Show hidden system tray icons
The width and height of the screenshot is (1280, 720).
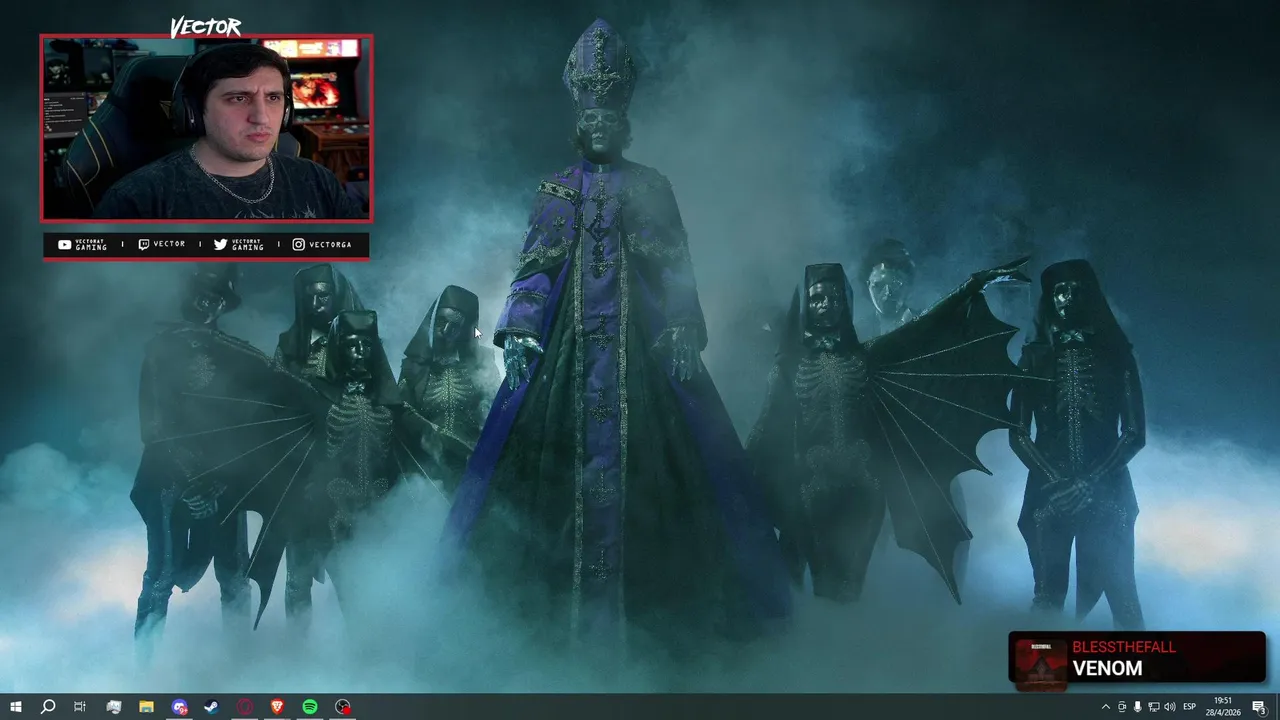tap(1105, 707)
